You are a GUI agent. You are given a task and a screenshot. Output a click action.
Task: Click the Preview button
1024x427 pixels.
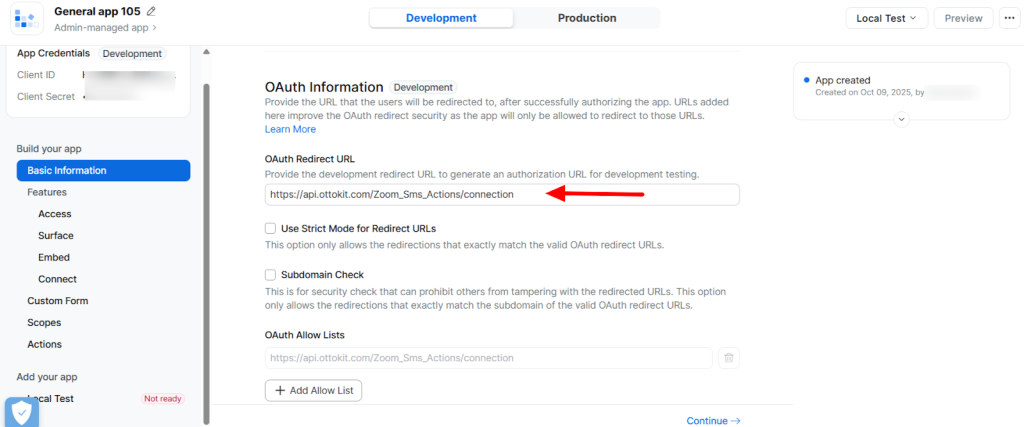963,18
